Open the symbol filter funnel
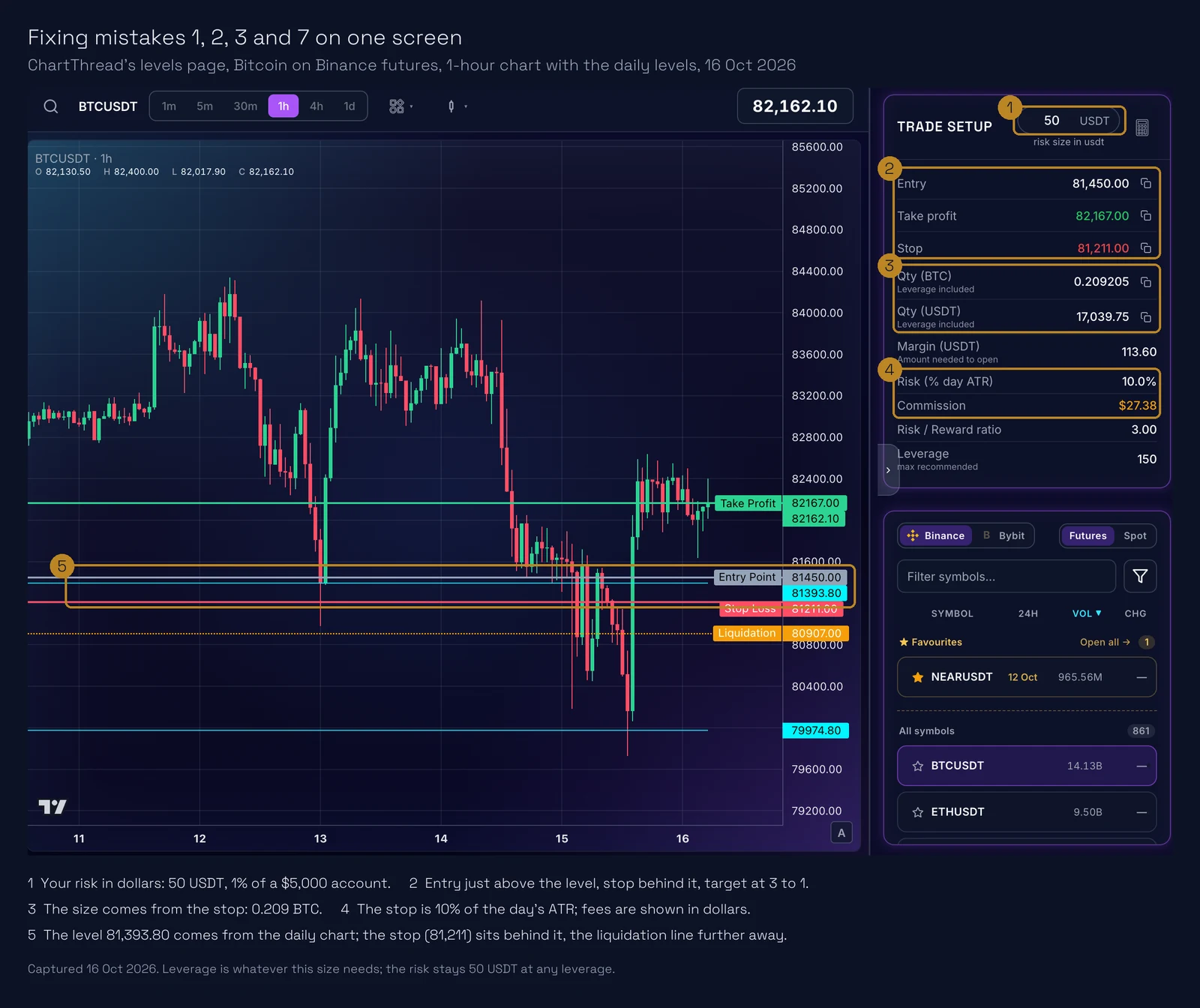 click(1140, 576)
